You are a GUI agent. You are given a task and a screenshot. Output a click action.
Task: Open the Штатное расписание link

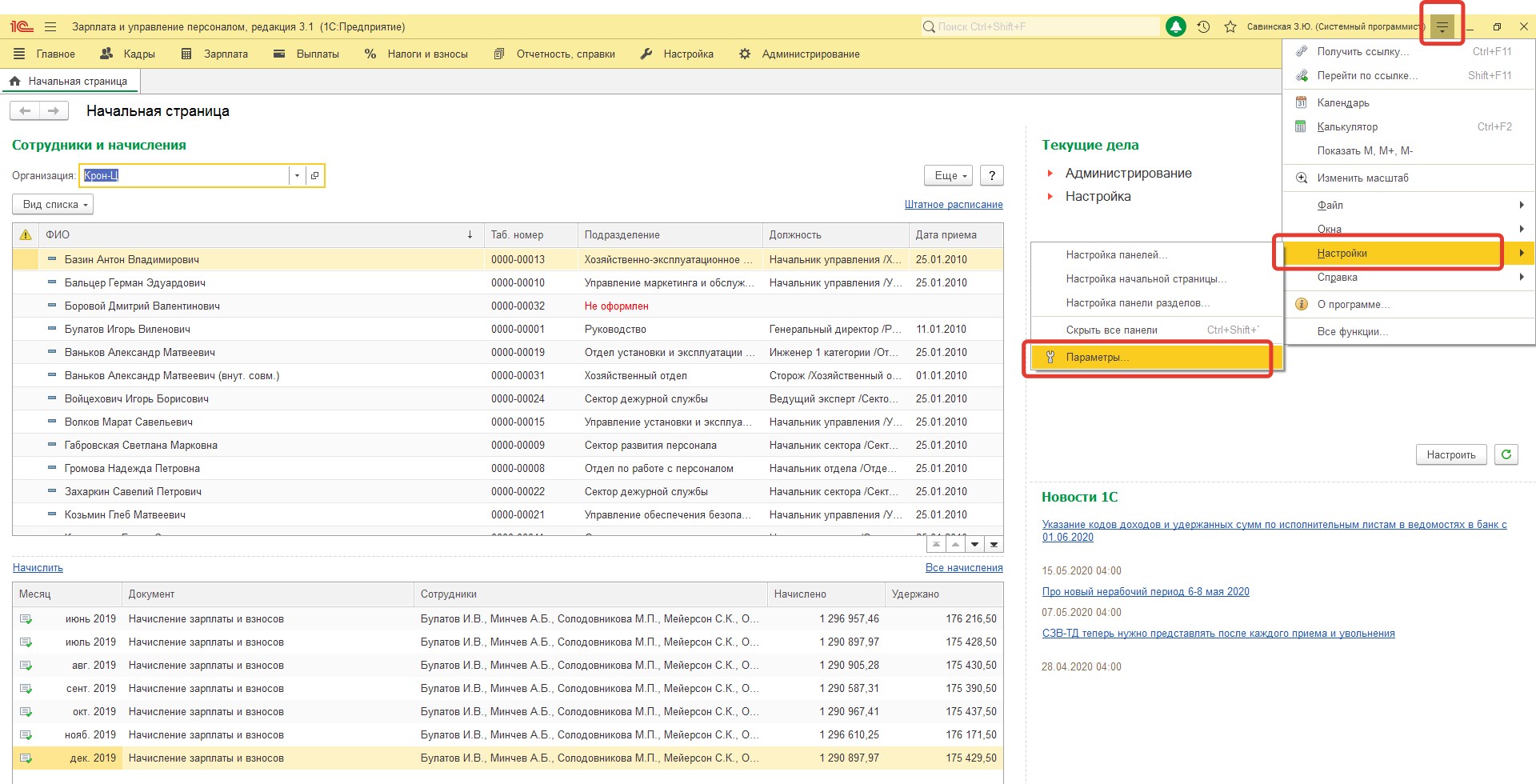(x=954, y=204)
